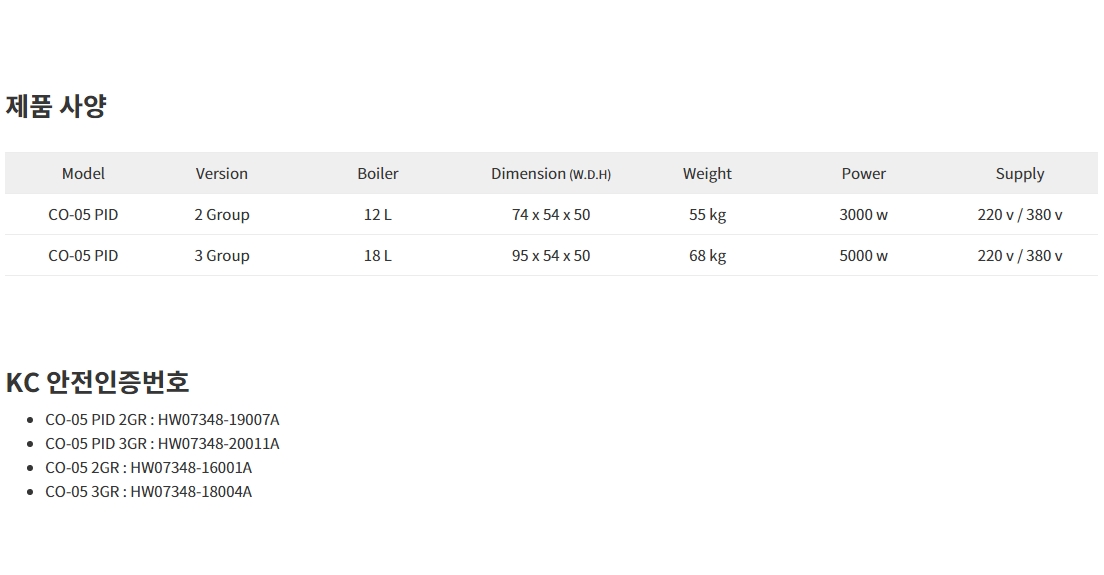Click the 제품 사양 heading
This screenshot has height=575, width=1104.
(x=56, y=106)
